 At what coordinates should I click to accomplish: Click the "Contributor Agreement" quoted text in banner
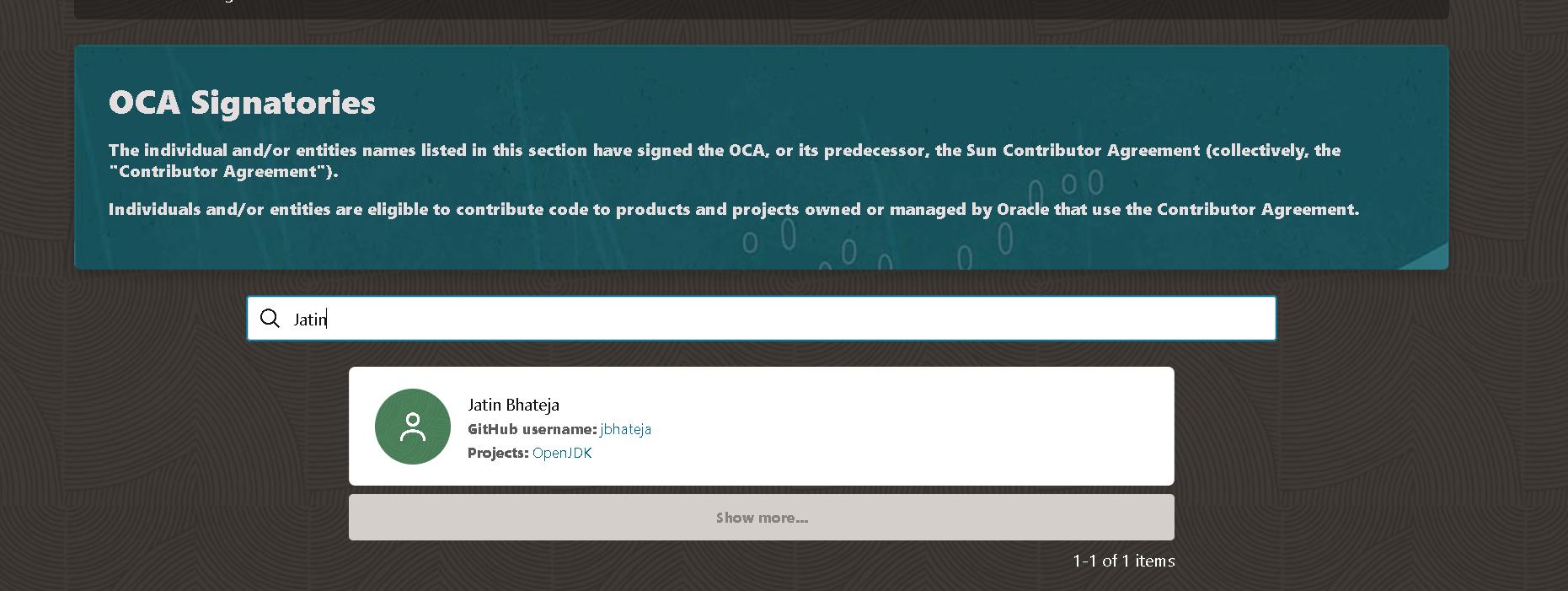point(223,172)
